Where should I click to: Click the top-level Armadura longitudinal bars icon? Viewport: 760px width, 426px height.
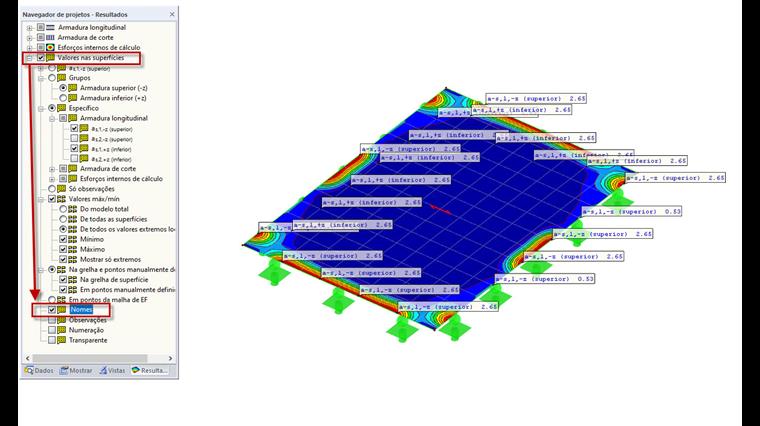(50, 28)
